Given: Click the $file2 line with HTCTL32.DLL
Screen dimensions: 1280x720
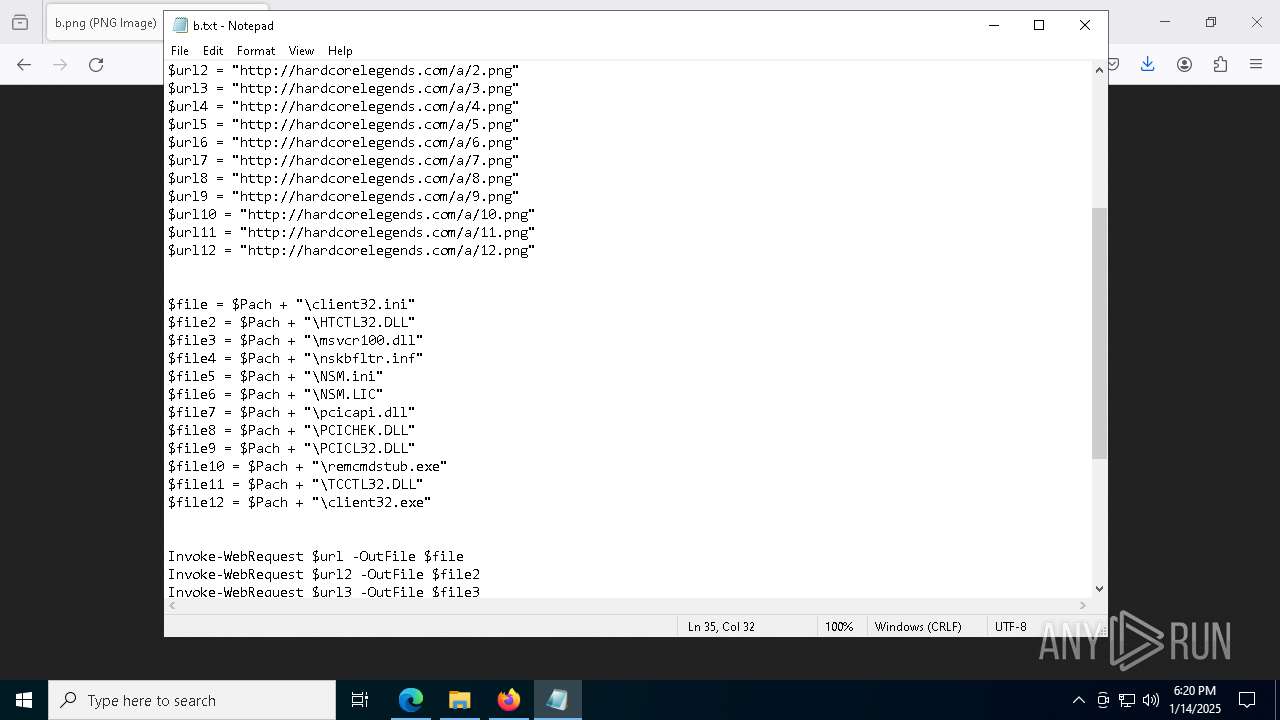Looking at the screenshot, I should tap(291, 322).
